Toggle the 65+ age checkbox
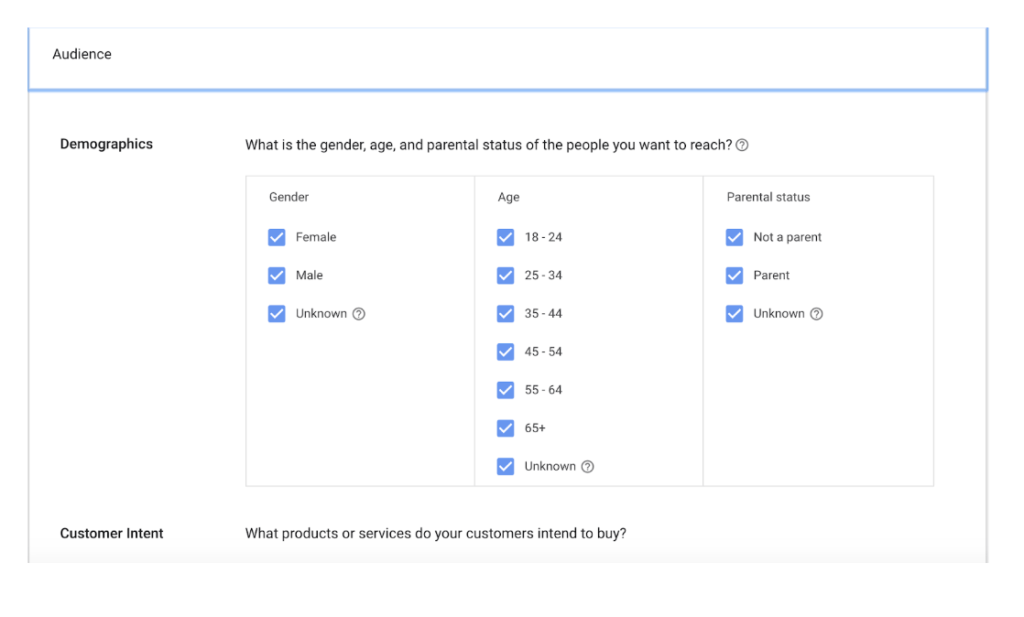The image size is (1024, 617). click(x=506, y=428)
